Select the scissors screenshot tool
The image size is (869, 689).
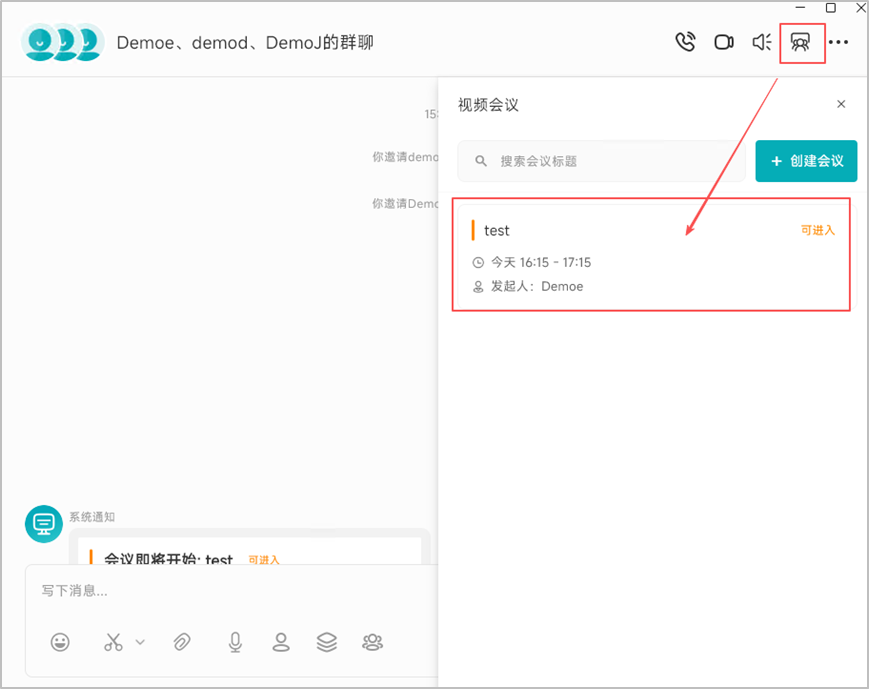point(113,642)
